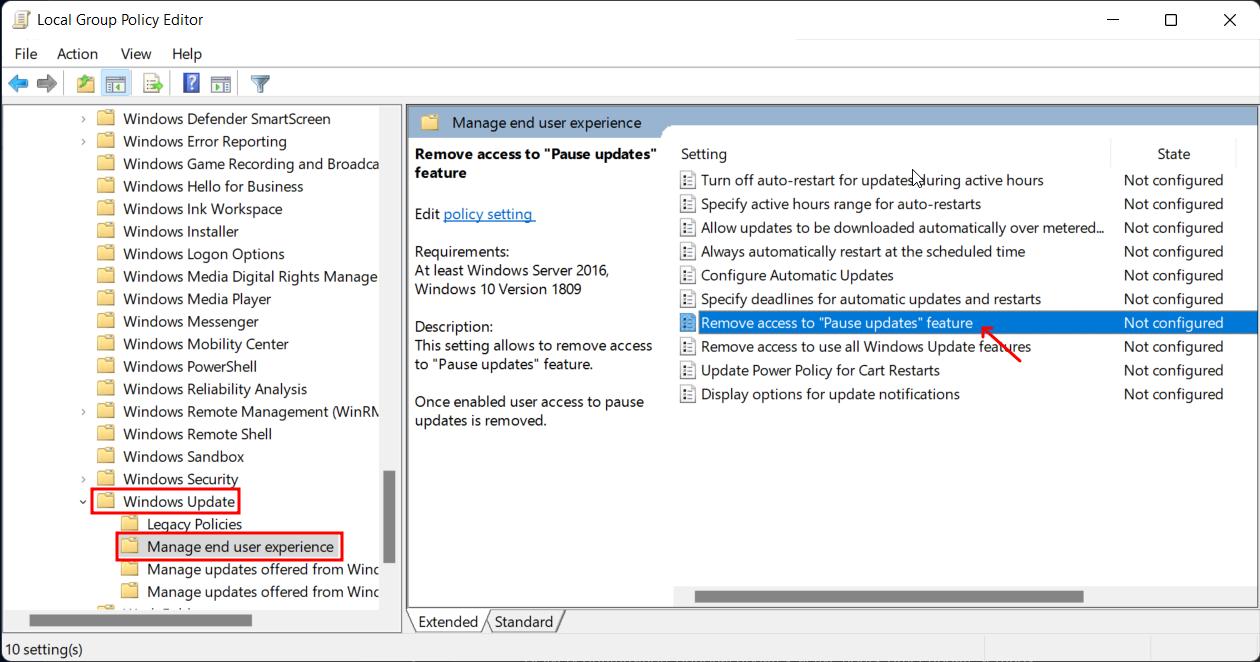The width and height of the screenshot is (1260, 662).
Task: Open the Action menu
Action: coord(77,54)
